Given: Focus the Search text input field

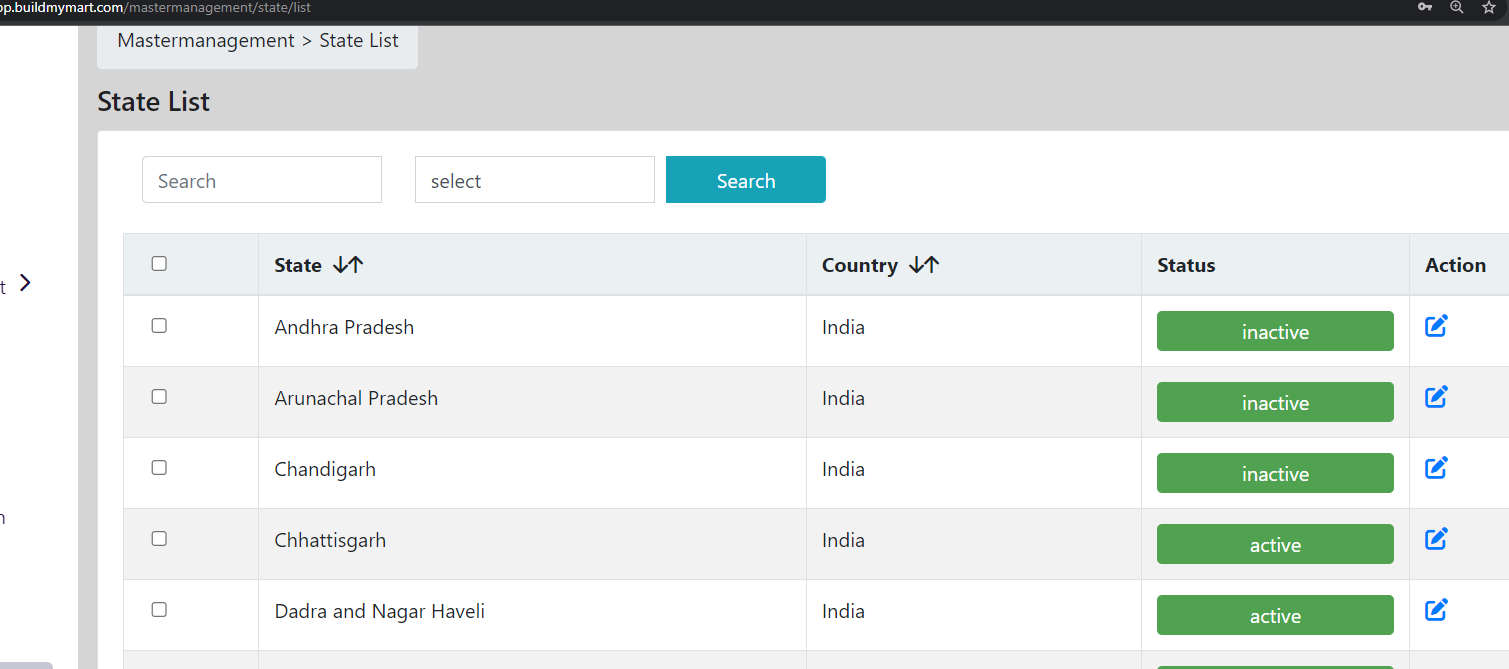Looking at the screenshot, I should pos(262,180).
